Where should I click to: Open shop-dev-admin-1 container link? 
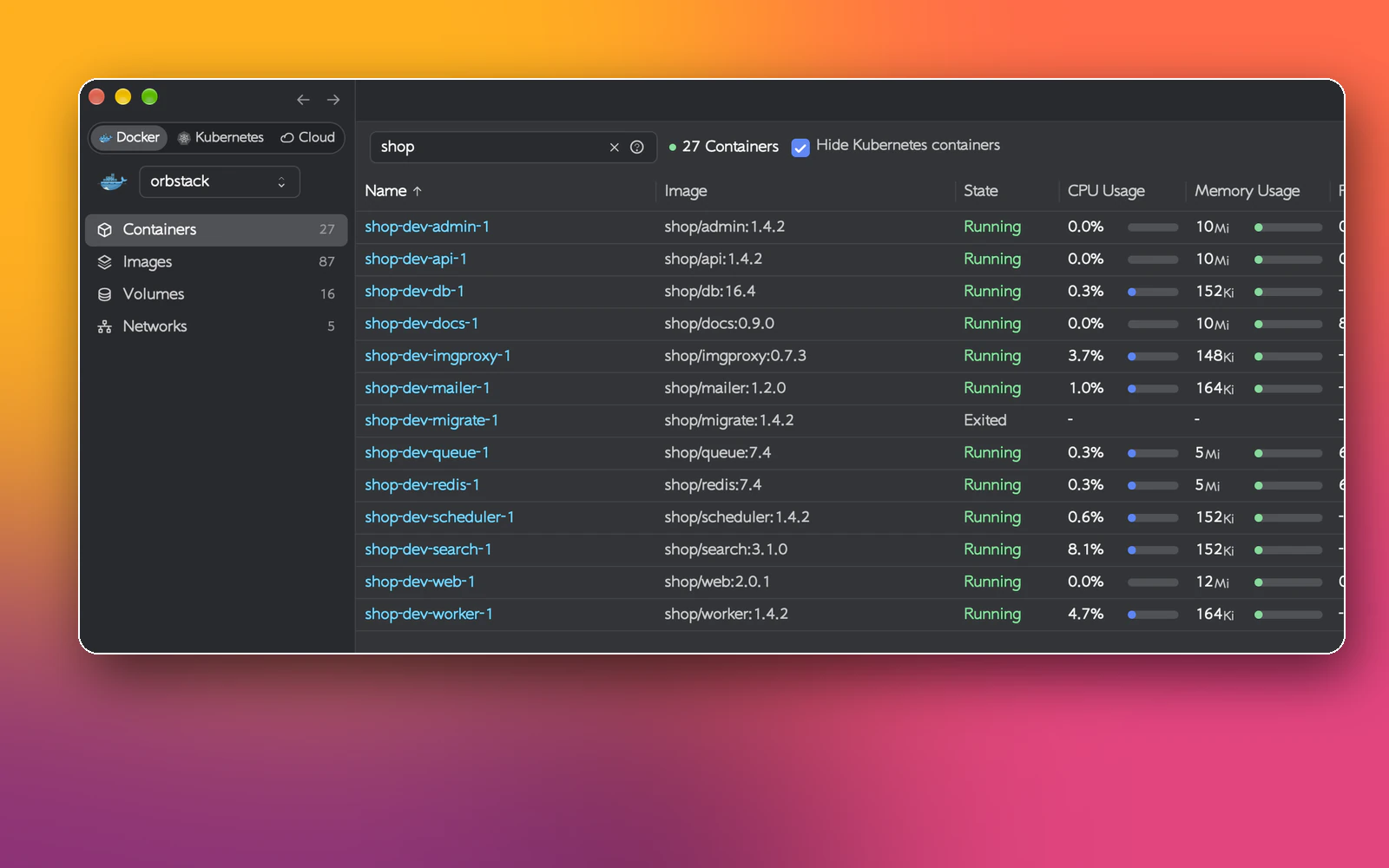427,227
